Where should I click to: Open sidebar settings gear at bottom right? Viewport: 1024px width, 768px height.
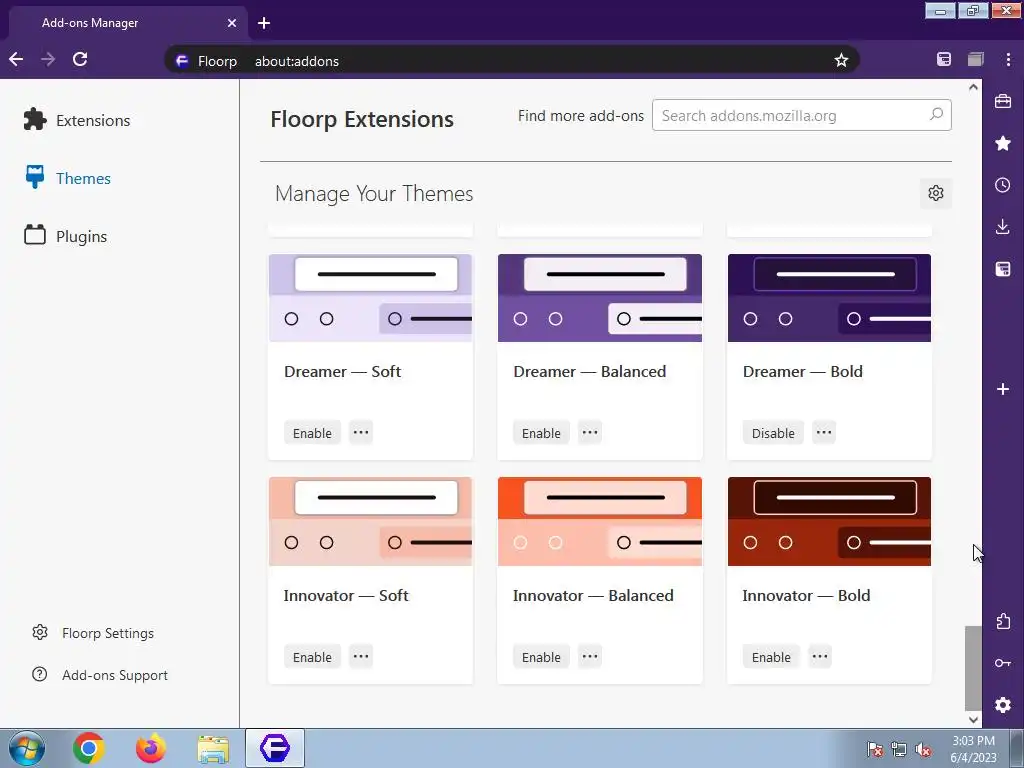tap(1003, 705)
